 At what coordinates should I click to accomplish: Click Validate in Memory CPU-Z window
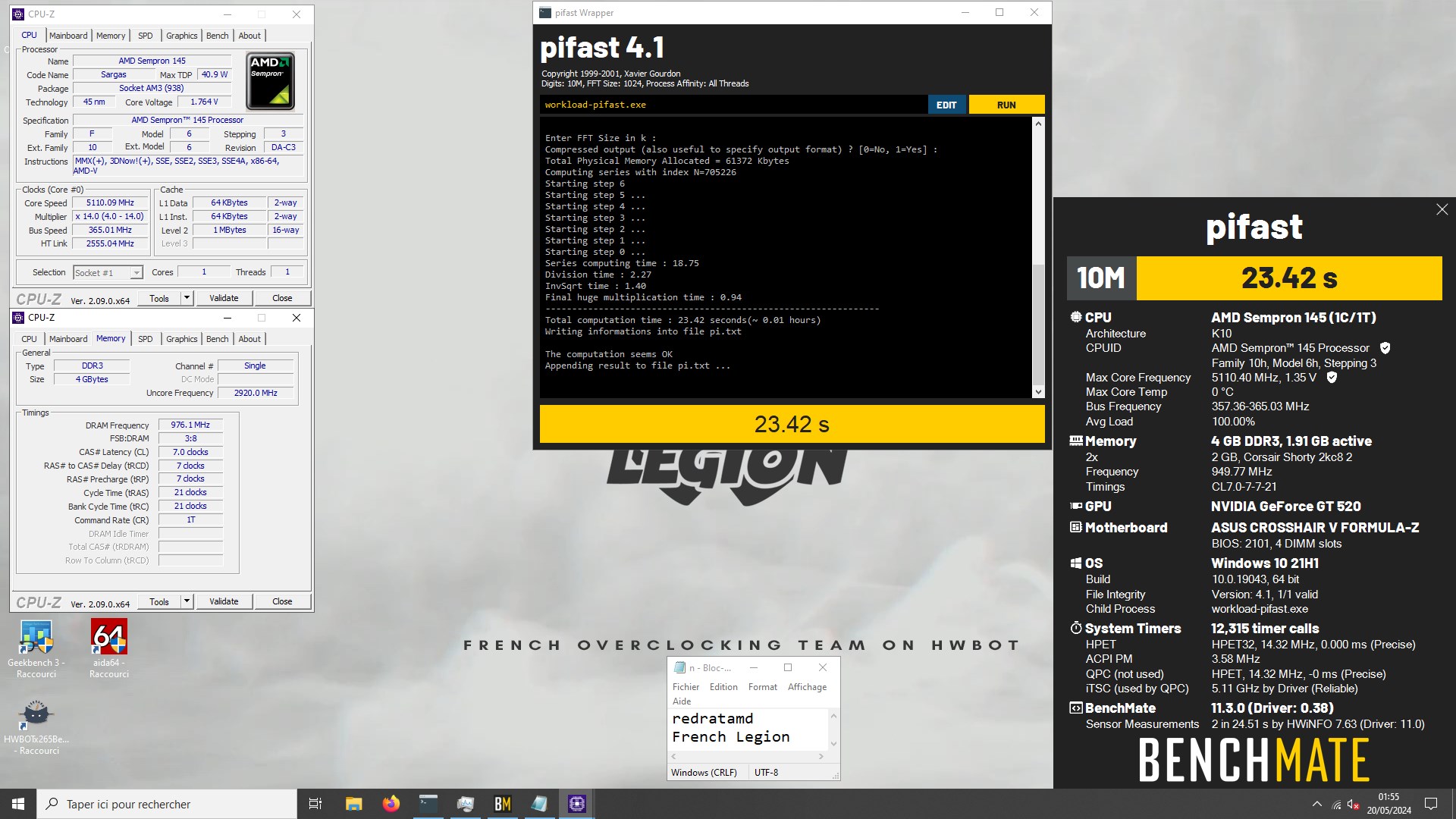click(x=224, y=601)
